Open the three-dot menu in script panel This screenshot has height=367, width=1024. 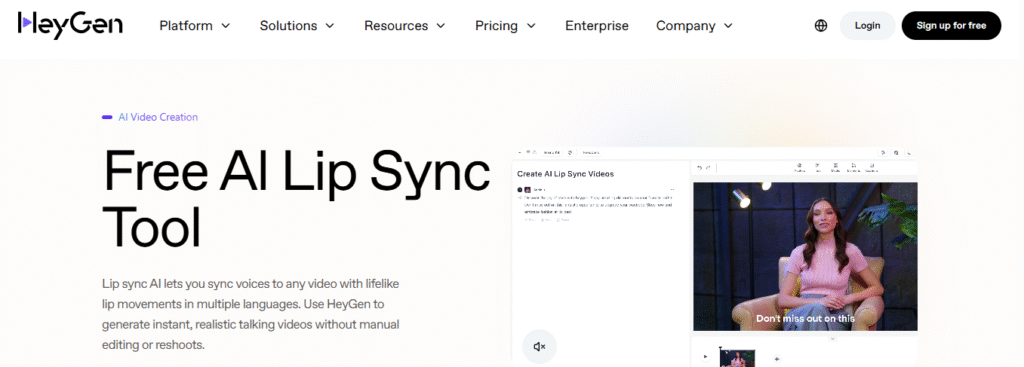click(x=672, y=189)
